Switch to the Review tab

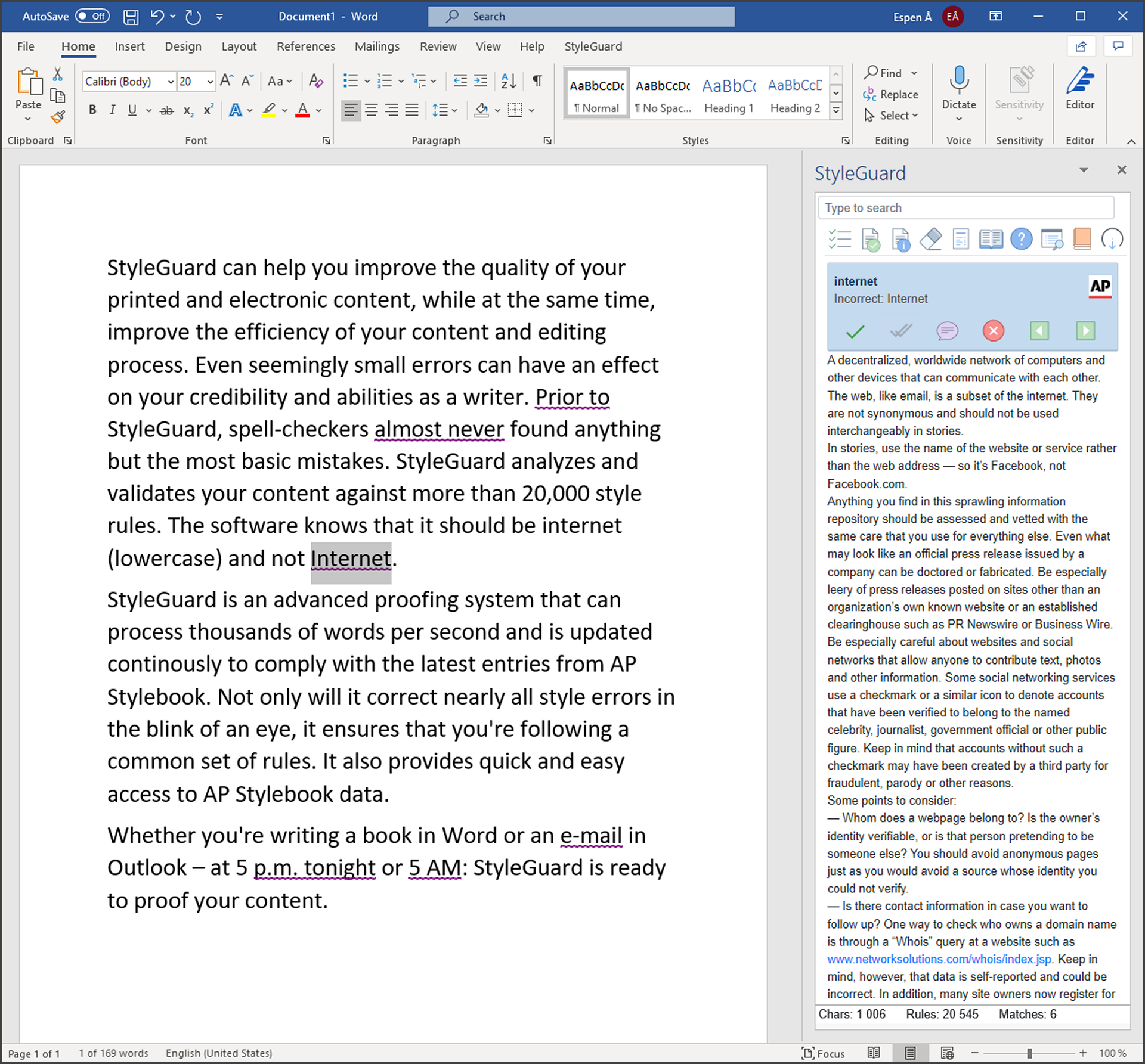pyautogui.click(x=438, y=46)
